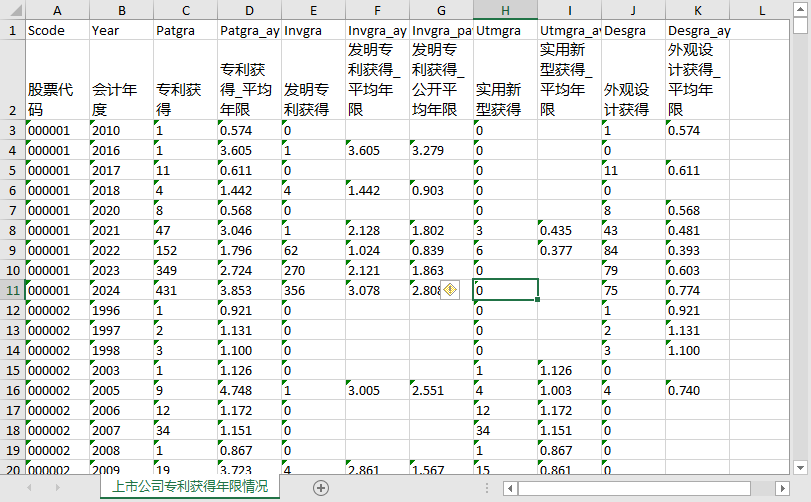Select column I header
This screenshot has height=502, width=811.
pos(569,10)
